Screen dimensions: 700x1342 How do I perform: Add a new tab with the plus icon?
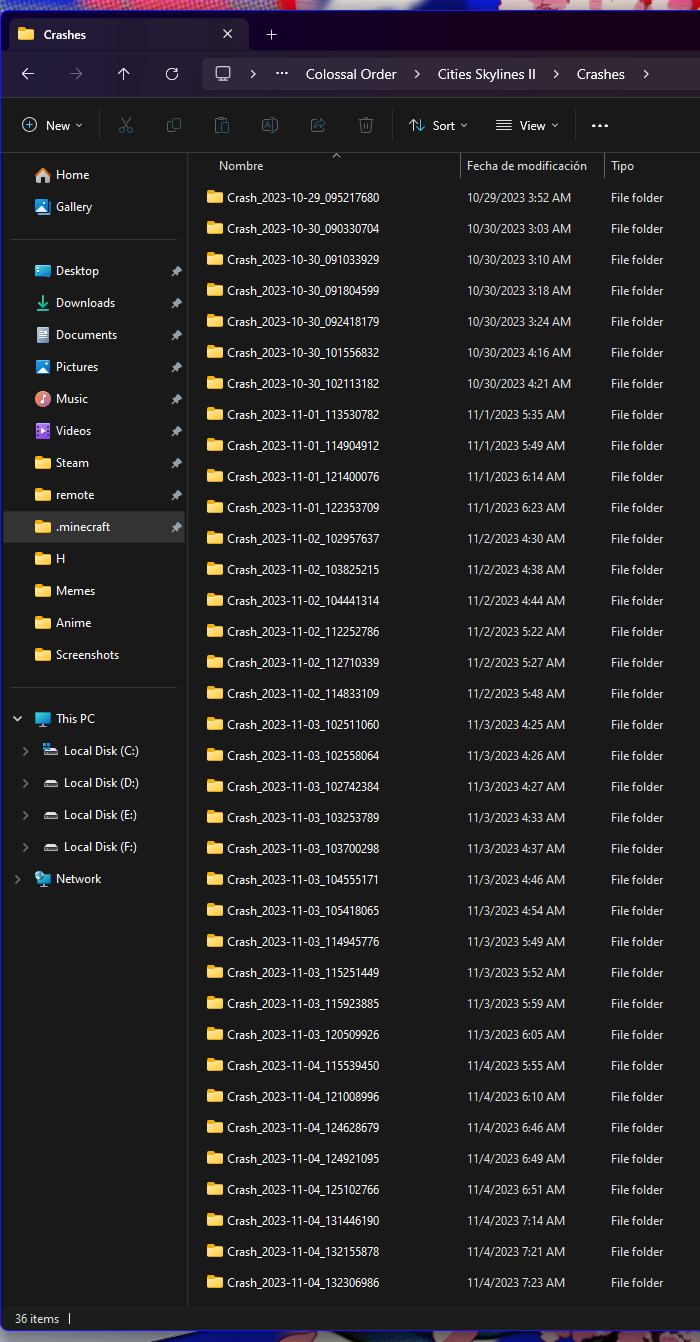(271, 35)
